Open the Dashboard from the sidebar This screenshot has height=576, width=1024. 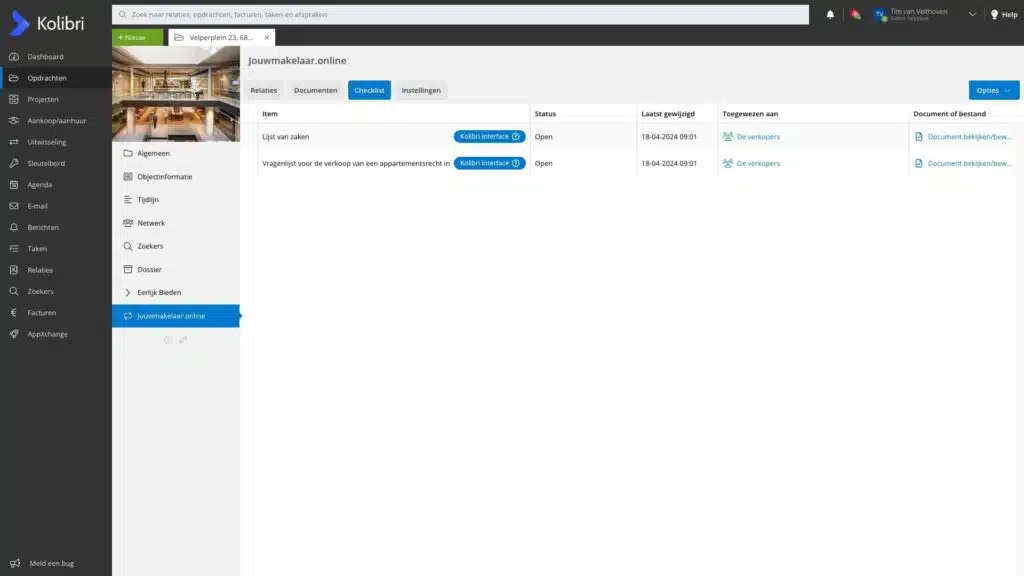[45, 56]
